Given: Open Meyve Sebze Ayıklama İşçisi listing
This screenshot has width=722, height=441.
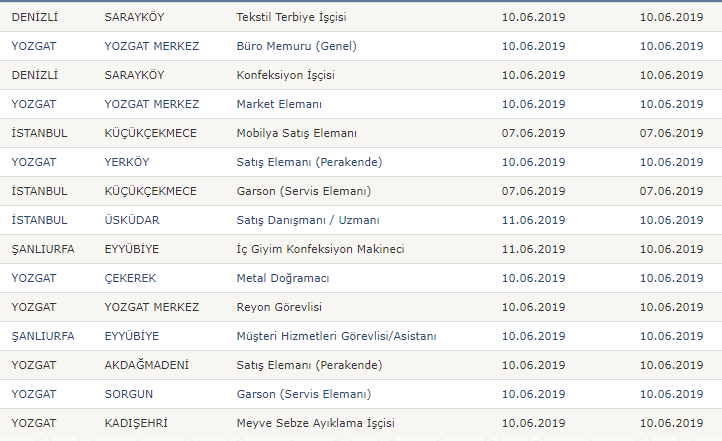Looking at the screenshot, I should tap(315, 423).
